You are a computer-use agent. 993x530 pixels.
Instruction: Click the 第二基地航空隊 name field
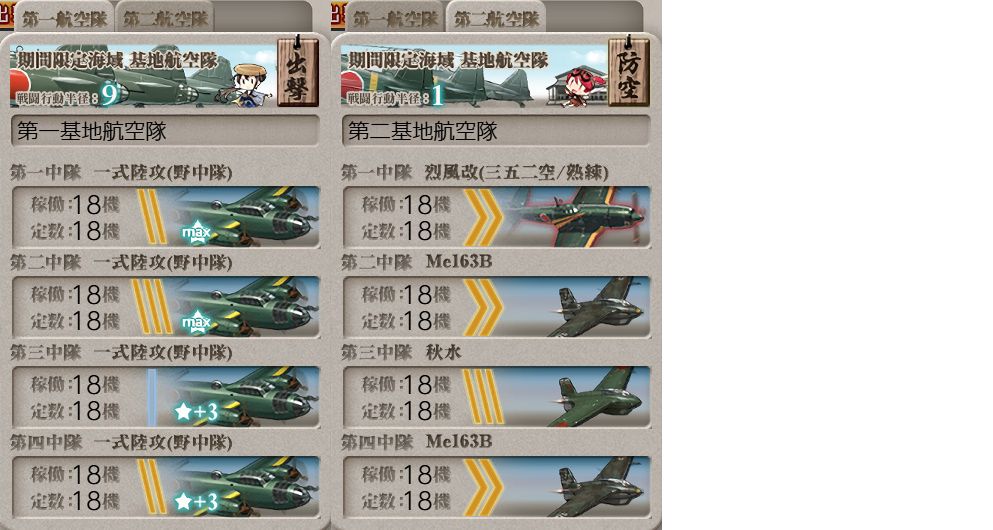click(496, 131)
